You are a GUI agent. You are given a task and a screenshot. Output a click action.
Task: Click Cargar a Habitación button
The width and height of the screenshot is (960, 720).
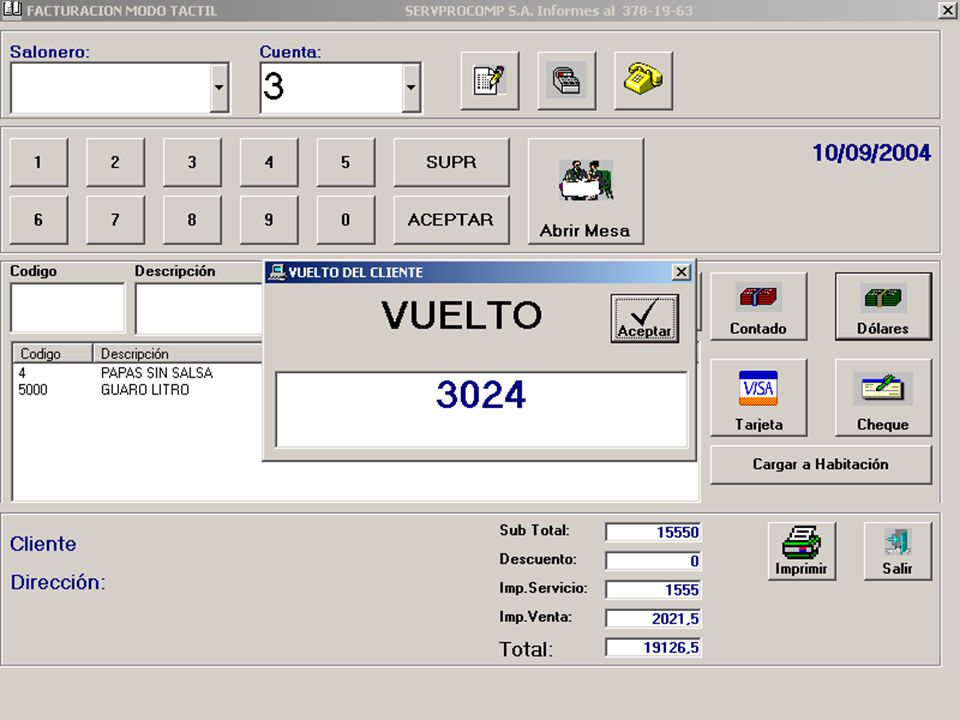[x=821, y=465]
